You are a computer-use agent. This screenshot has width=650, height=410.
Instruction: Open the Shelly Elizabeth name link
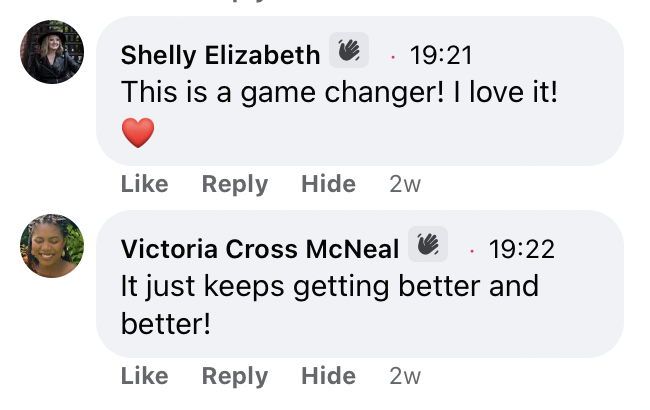(220, 55)
